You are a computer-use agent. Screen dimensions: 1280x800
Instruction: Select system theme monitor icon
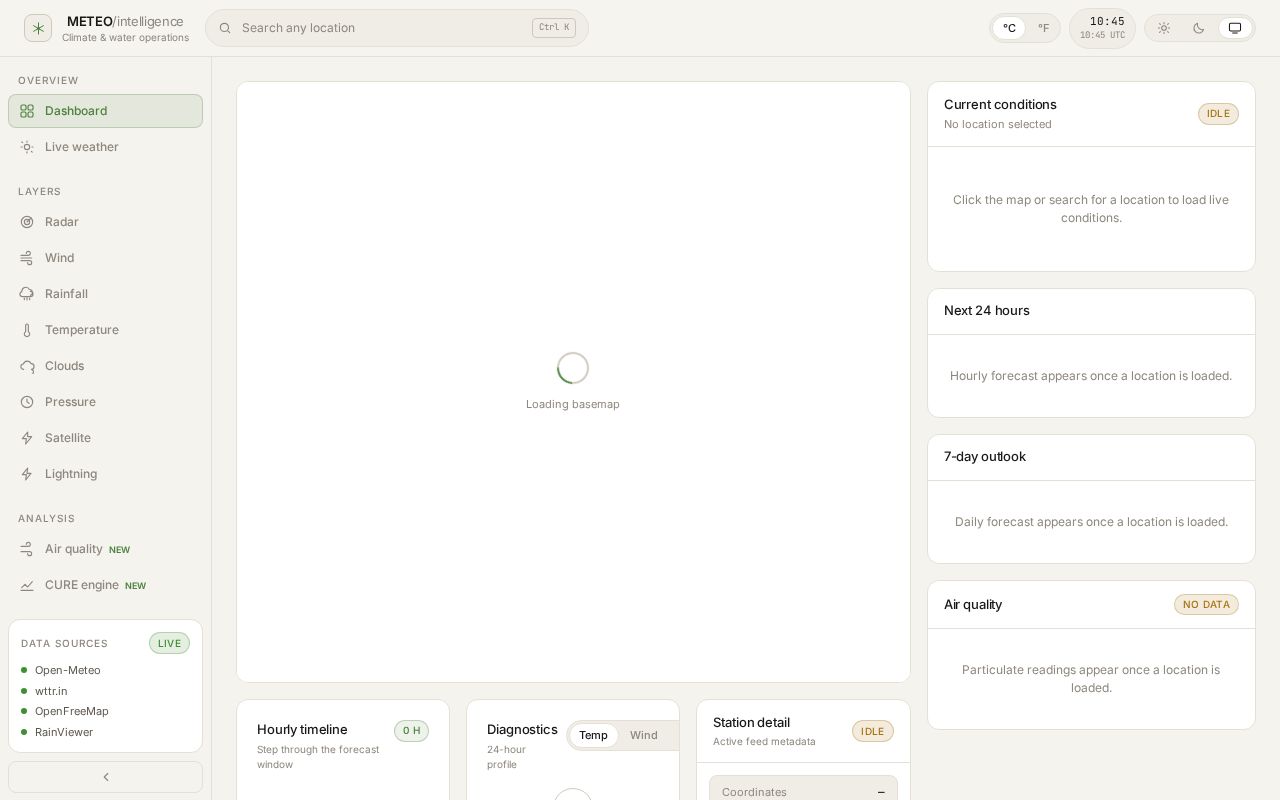click(1235, 28)
